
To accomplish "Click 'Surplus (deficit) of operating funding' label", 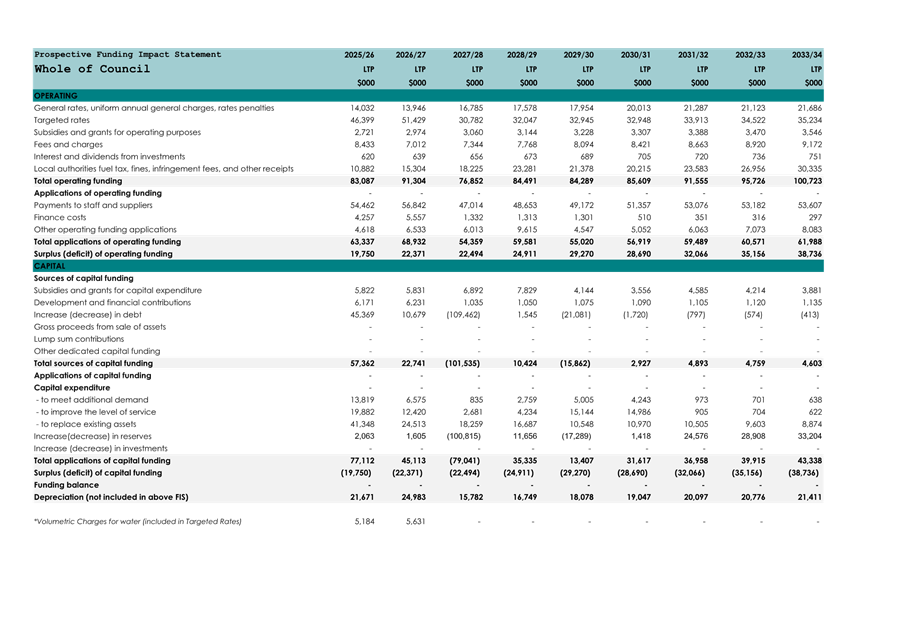I will click(x=104, y=254).
